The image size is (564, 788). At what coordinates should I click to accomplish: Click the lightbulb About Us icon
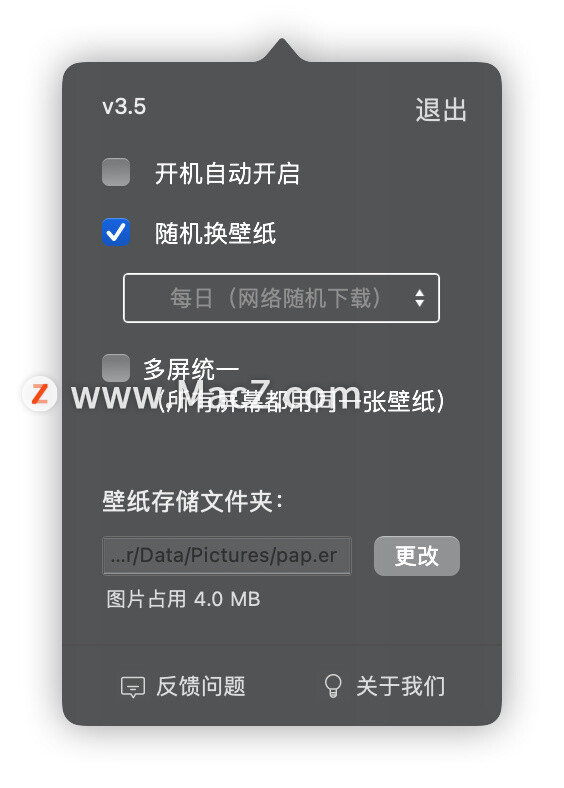tap(333, 685)
